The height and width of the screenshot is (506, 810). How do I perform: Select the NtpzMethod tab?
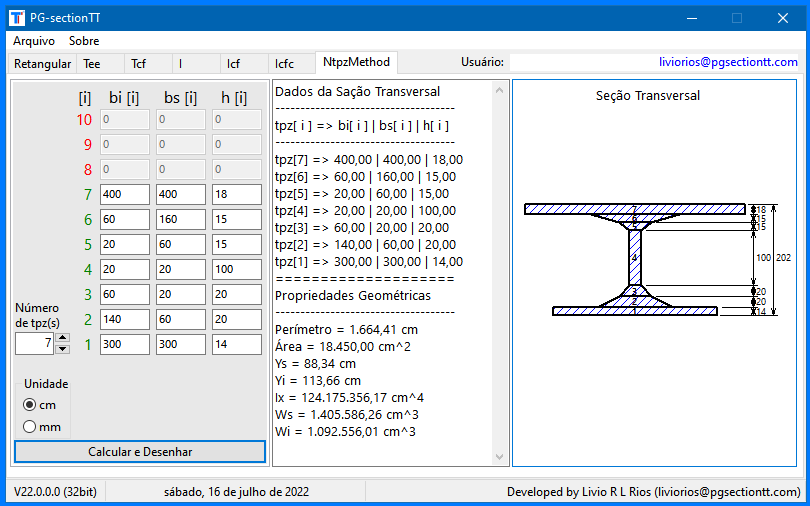[356, 62]
